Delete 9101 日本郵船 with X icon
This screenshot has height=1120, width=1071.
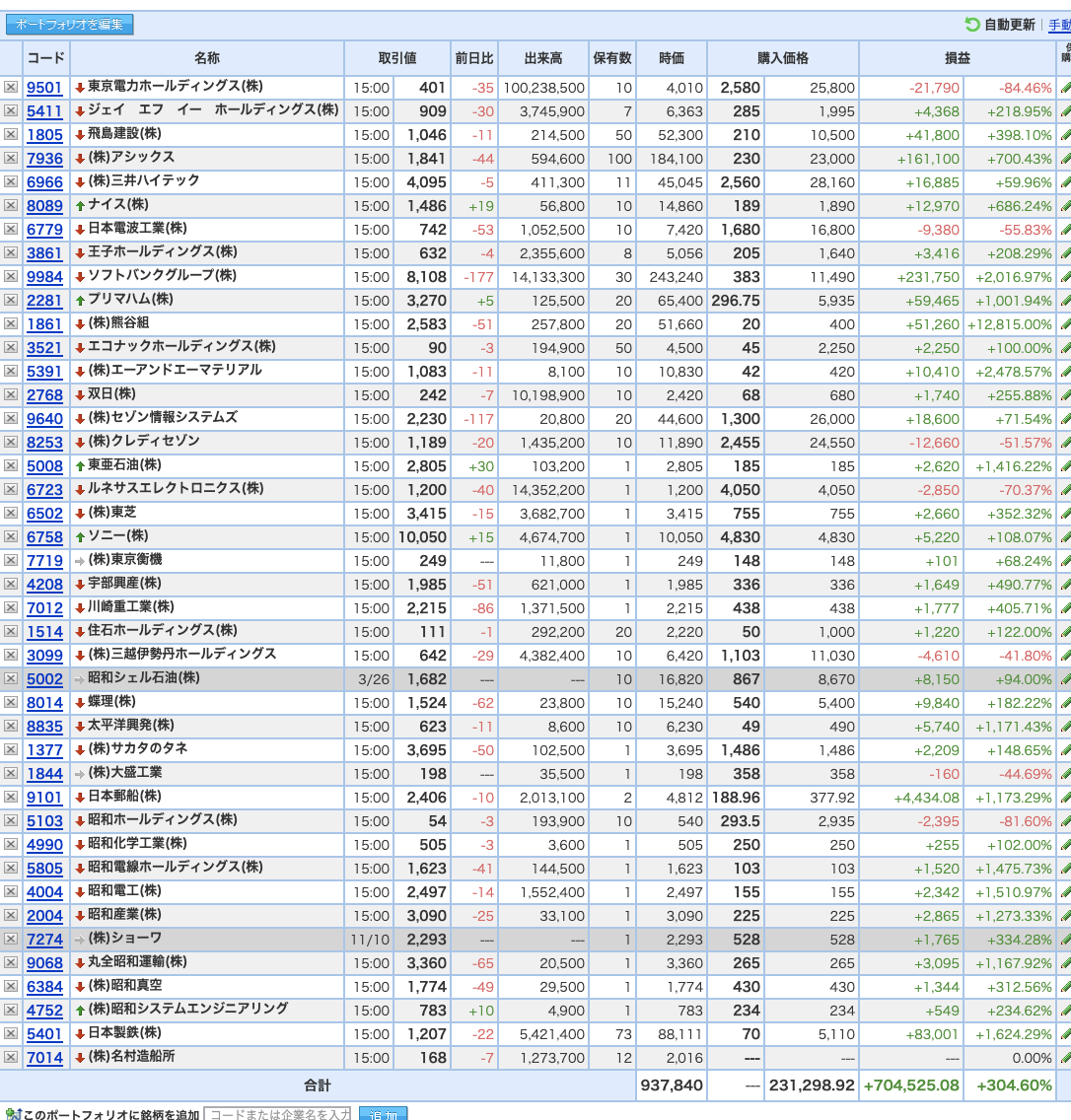[x=11, y=797]
